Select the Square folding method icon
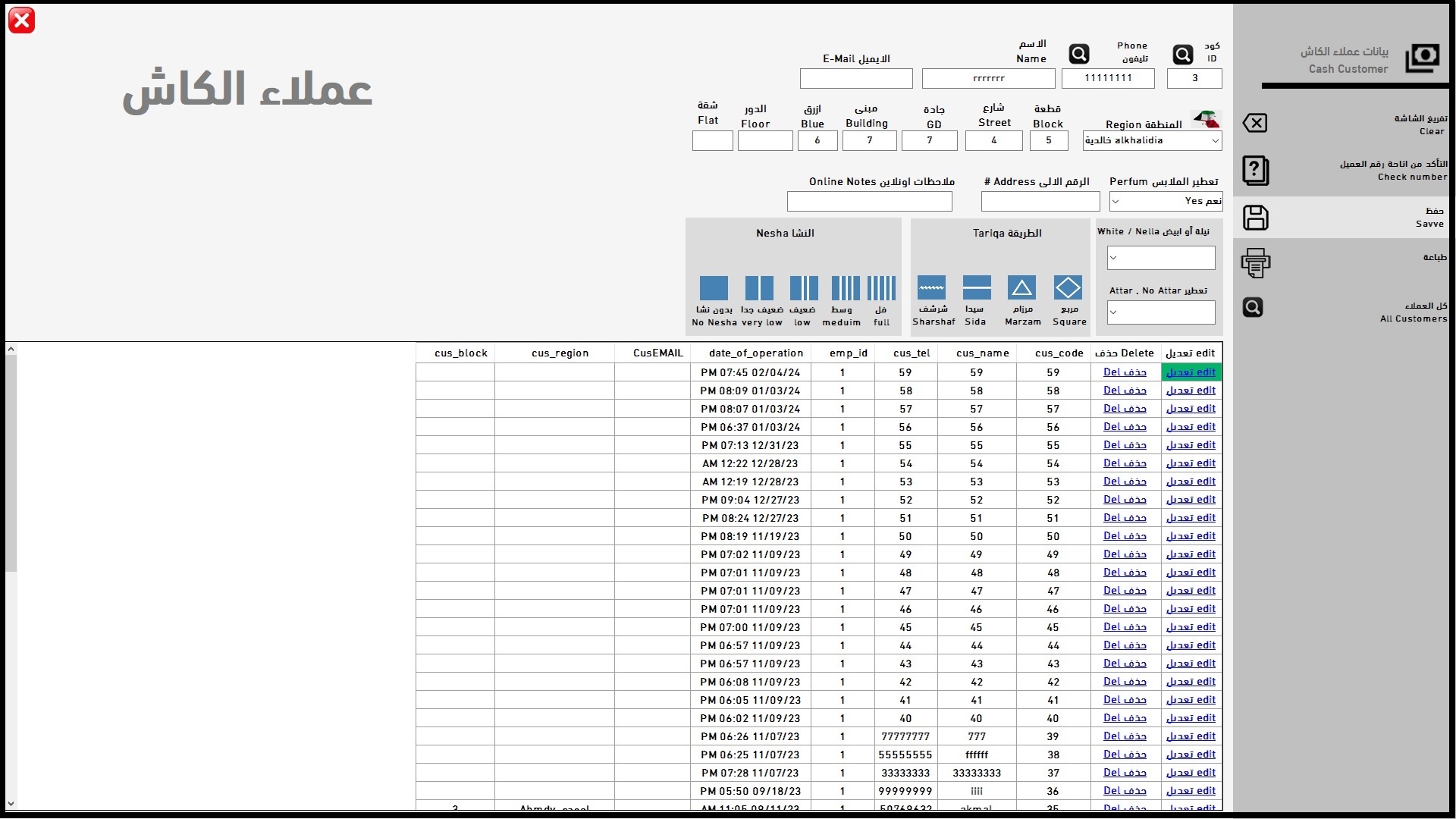 (1068, 287)
